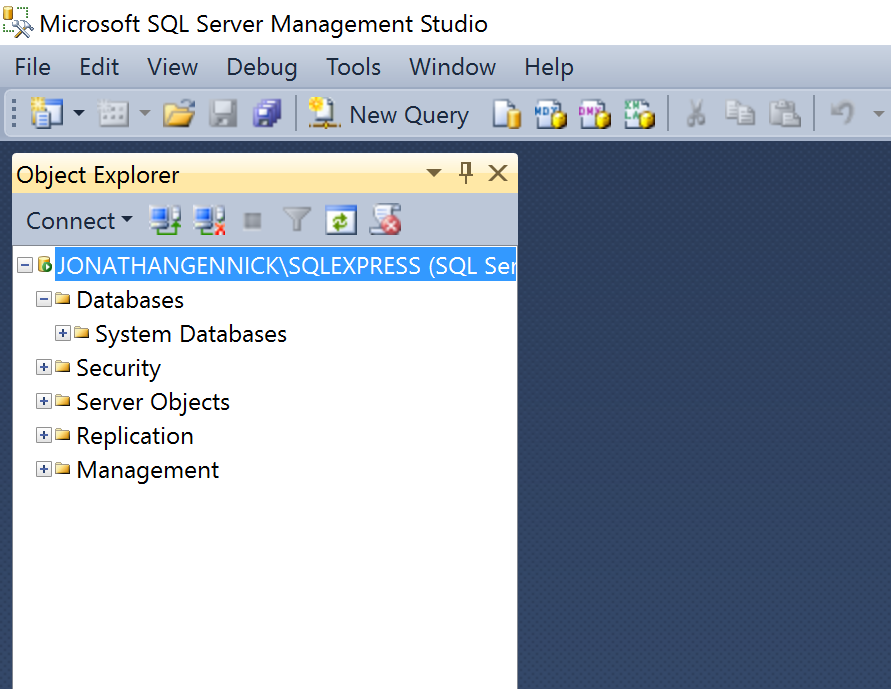Open the Edit menu

pos(99,67)
